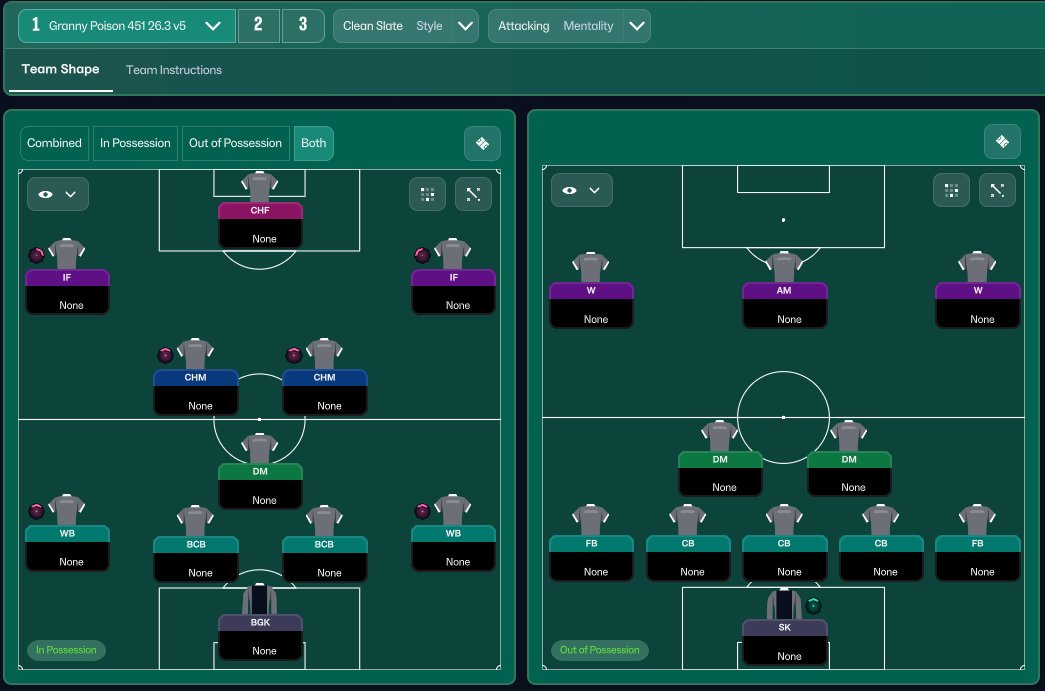
Task: Select the AM attacking midfielder card
Action: click(x=784, y=305)
